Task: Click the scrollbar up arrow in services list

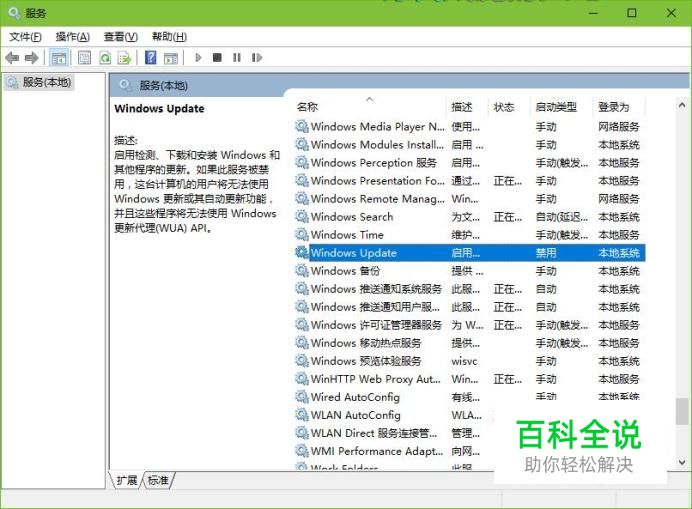Action: [x=682, y=106]
